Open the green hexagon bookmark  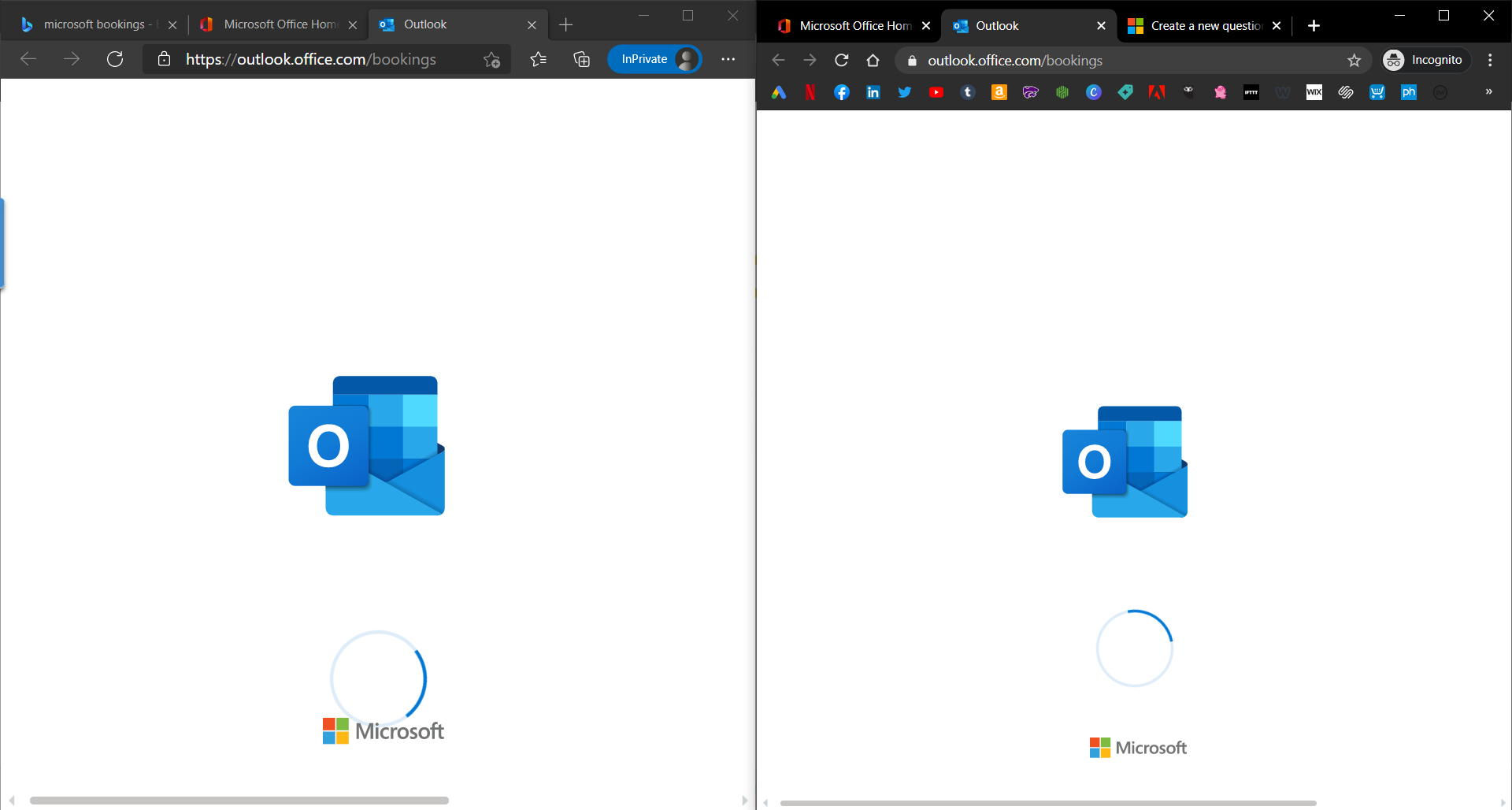(x=1062, y=92)
